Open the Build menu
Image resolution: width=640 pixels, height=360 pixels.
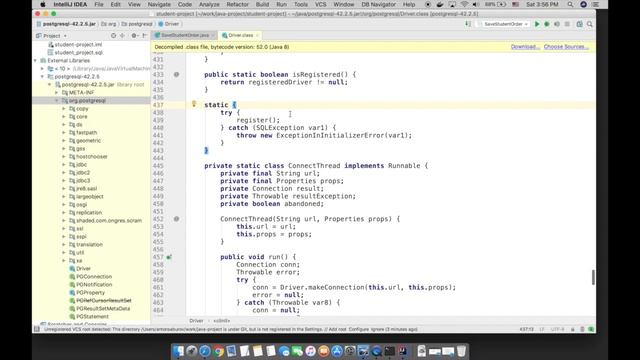pyautogui.click(x=262, y=4)
